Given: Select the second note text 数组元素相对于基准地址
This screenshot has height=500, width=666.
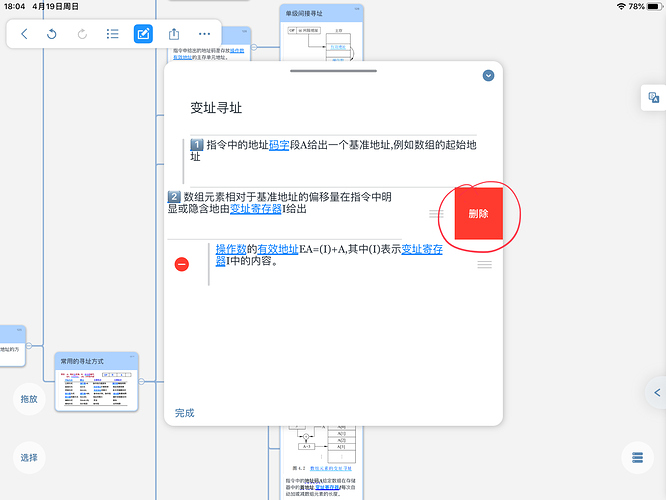Looking at the screenshot, I should click(x=279, y=203).
